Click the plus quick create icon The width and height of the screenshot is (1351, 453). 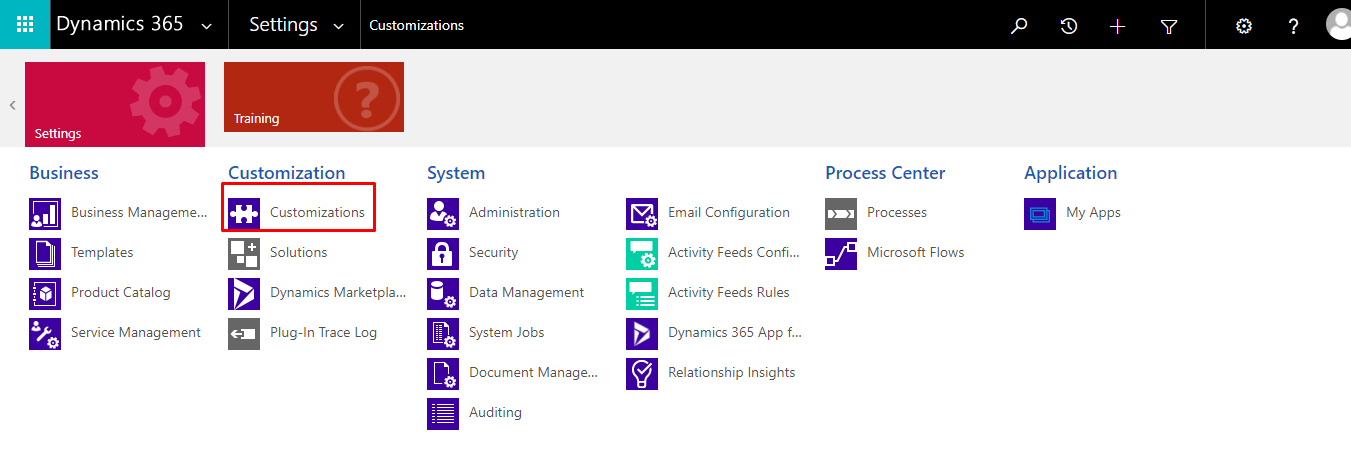click(x=1118, y=26)
